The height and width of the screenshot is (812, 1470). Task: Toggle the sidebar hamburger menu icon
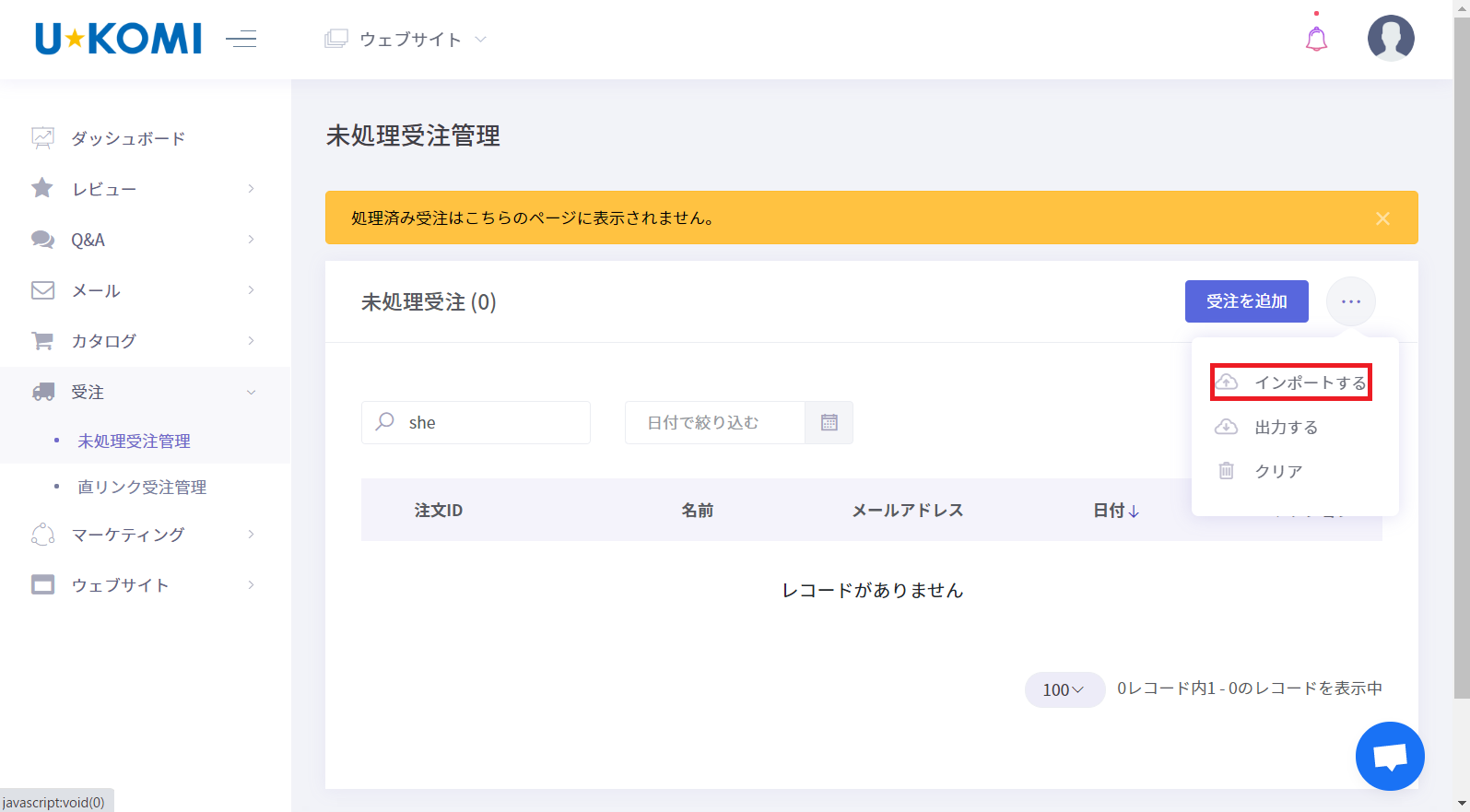tap(241, 39)
